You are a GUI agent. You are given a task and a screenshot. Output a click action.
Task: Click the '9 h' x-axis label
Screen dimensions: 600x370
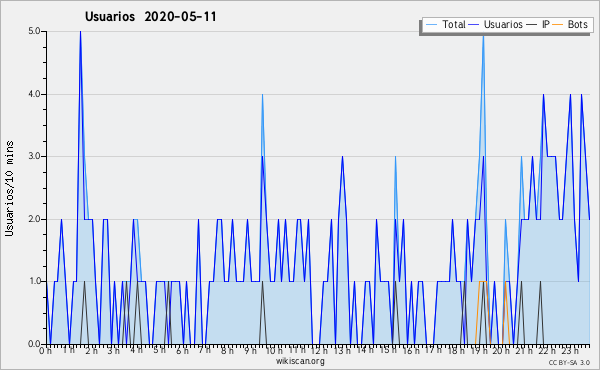click(250, 350)
